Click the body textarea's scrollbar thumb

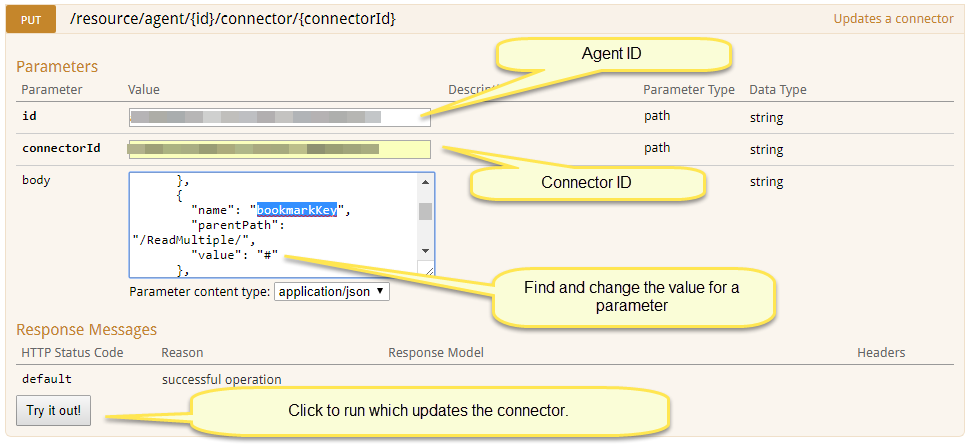pyautogui.click(x=425, y=212)
